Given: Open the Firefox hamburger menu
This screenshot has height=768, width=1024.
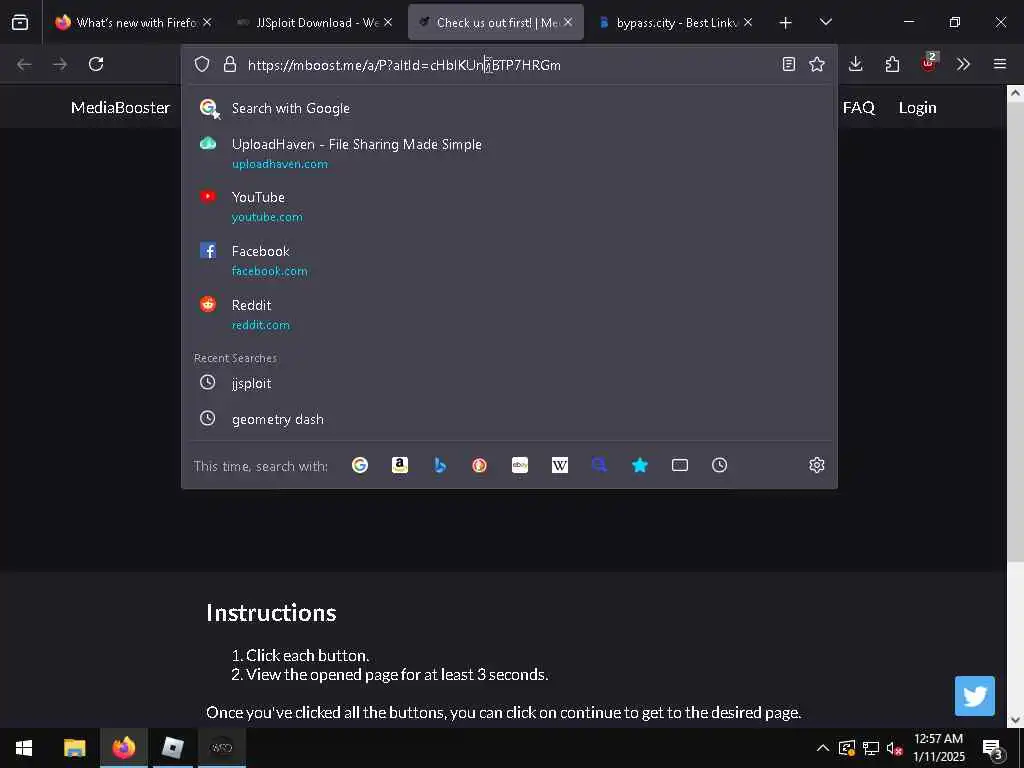Looking at the screenshot, I should 1000,64.
